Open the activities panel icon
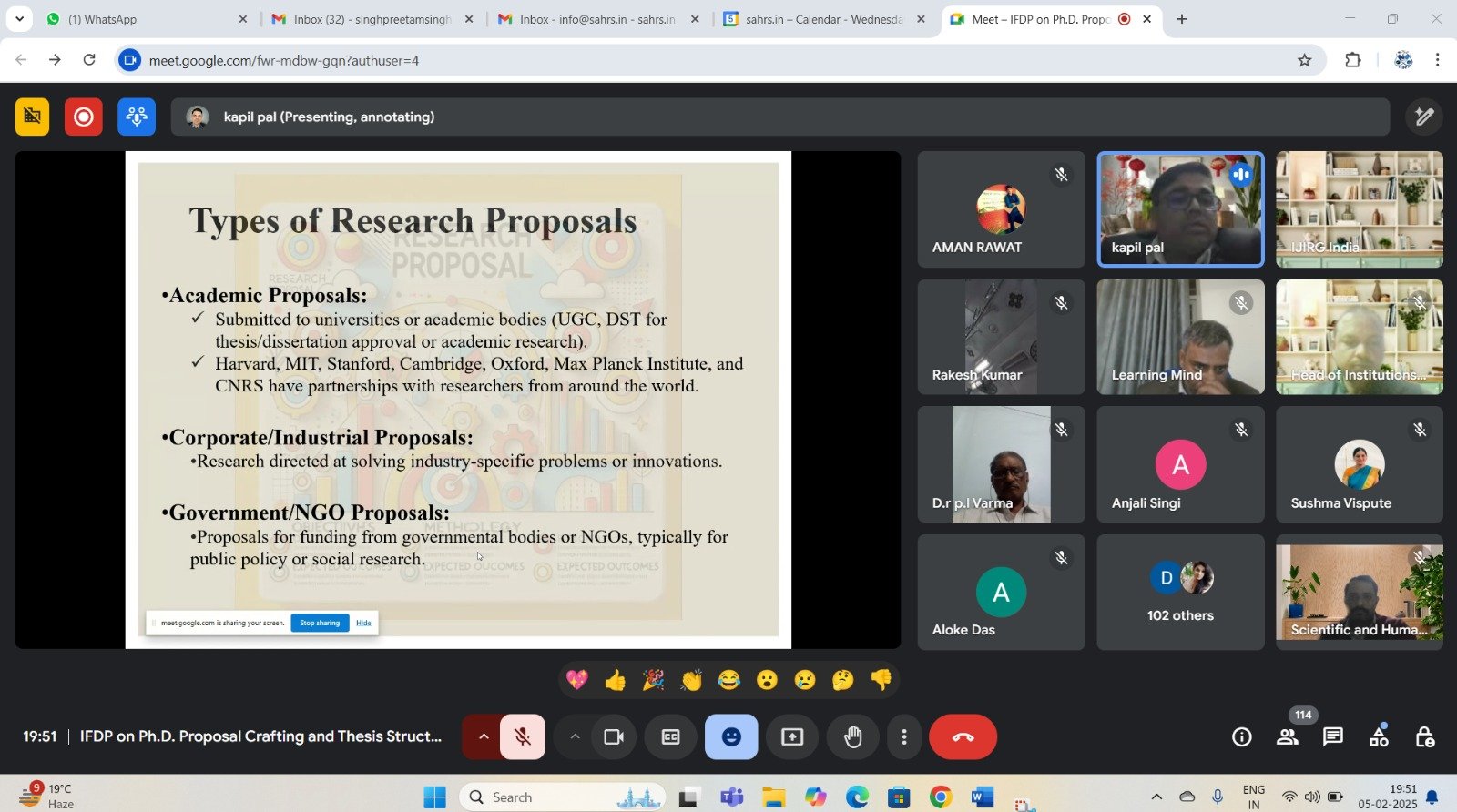 coord(1379,737)
